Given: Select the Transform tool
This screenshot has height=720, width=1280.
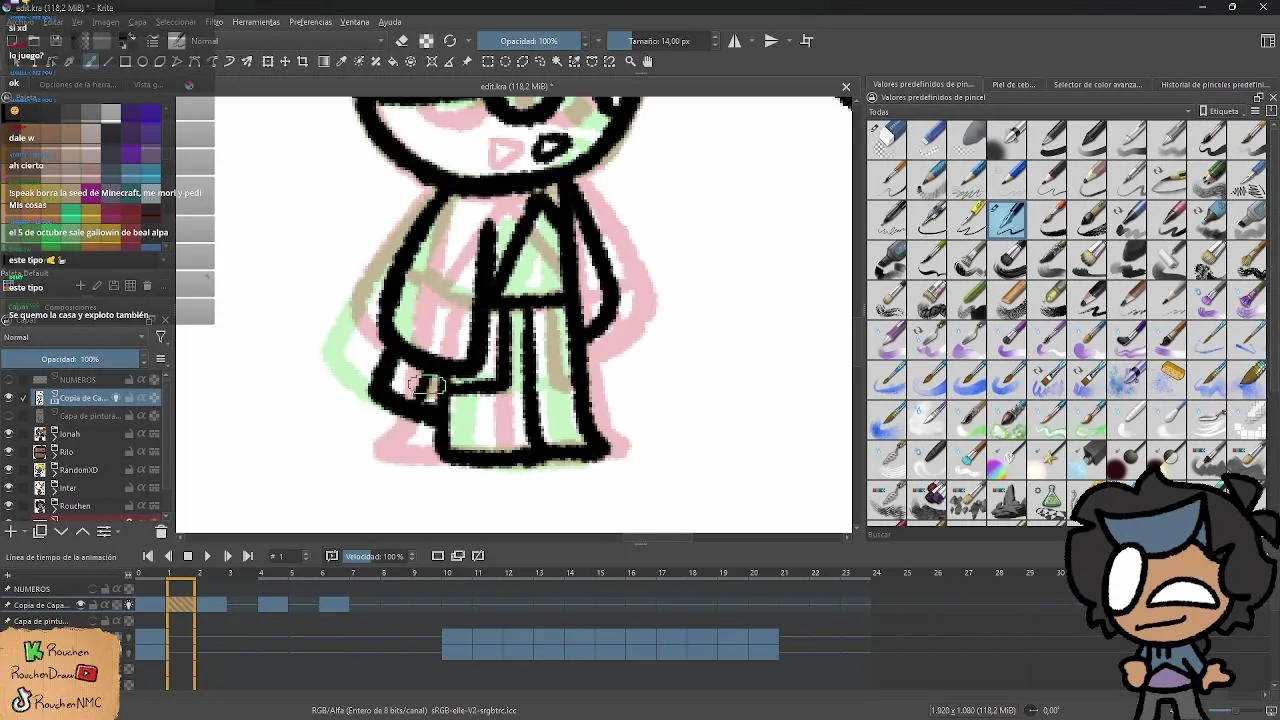Looking at the screenshot, I should click(268, 61).
